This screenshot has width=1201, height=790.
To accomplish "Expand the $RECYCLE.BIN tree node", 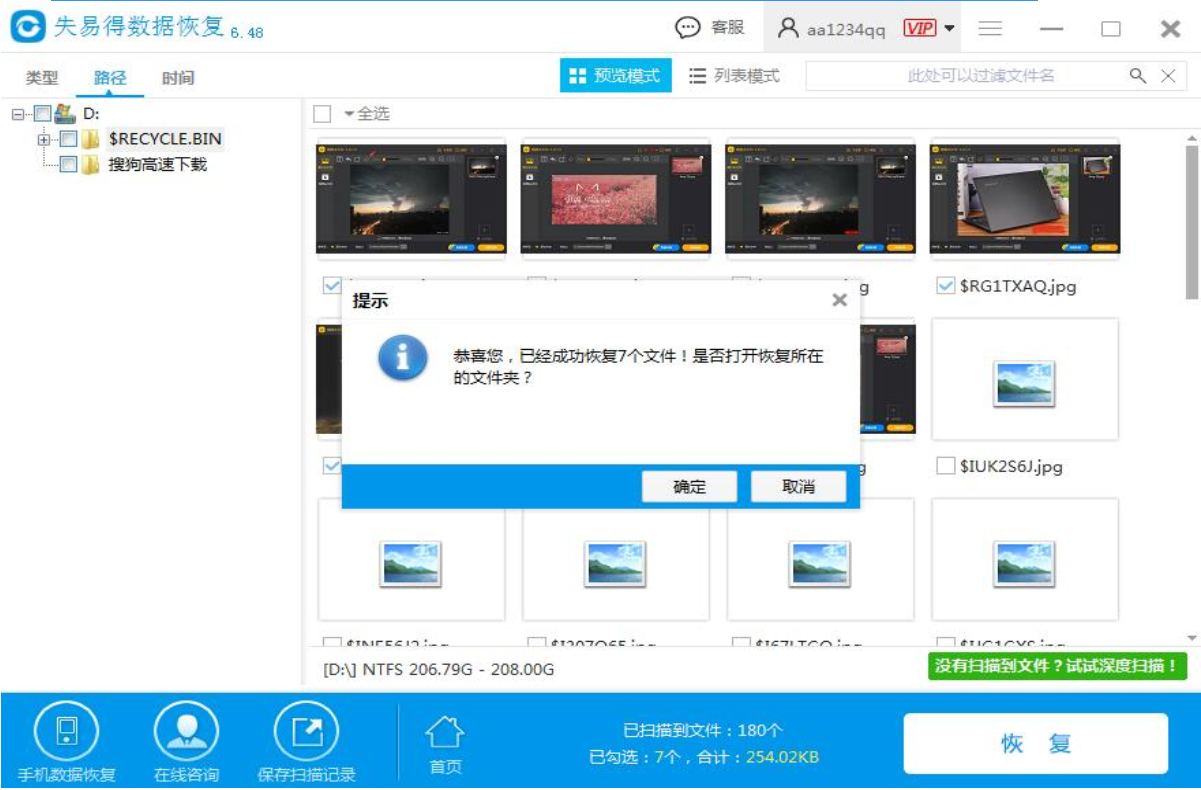I will point(44,139).
